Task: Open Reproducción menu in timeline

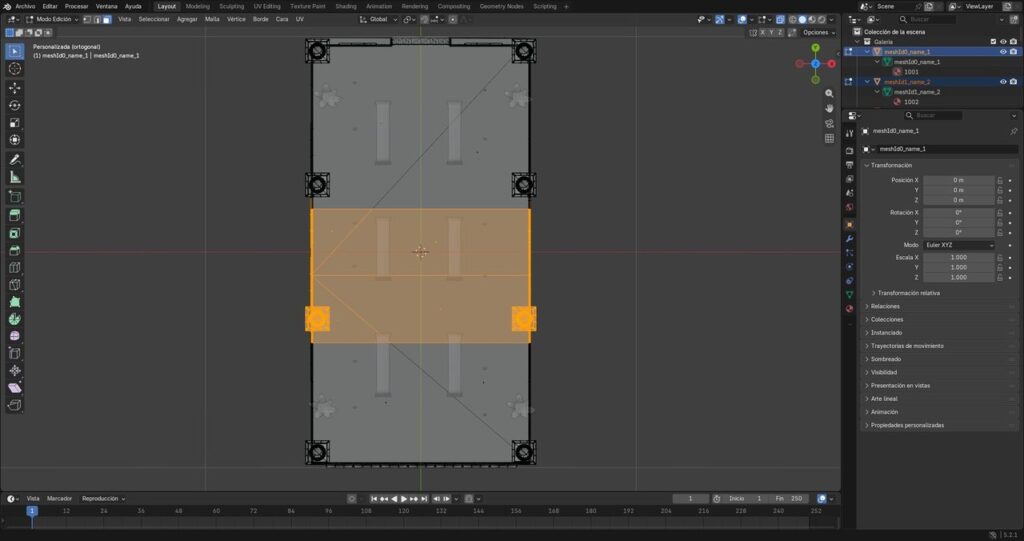Action: [103, 499]
